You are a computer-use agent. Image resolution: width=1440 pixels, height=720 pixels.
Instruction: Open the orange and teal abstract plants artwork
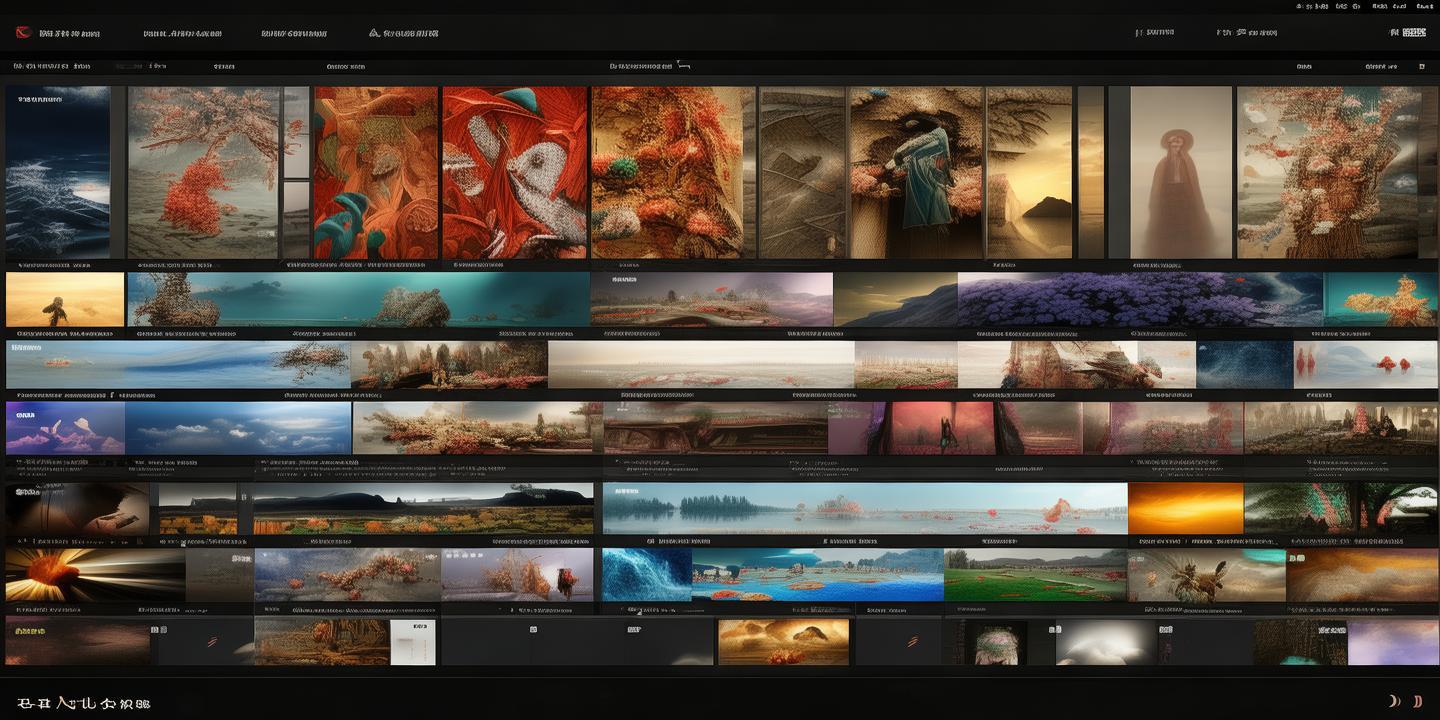click(x=376, y=172)
